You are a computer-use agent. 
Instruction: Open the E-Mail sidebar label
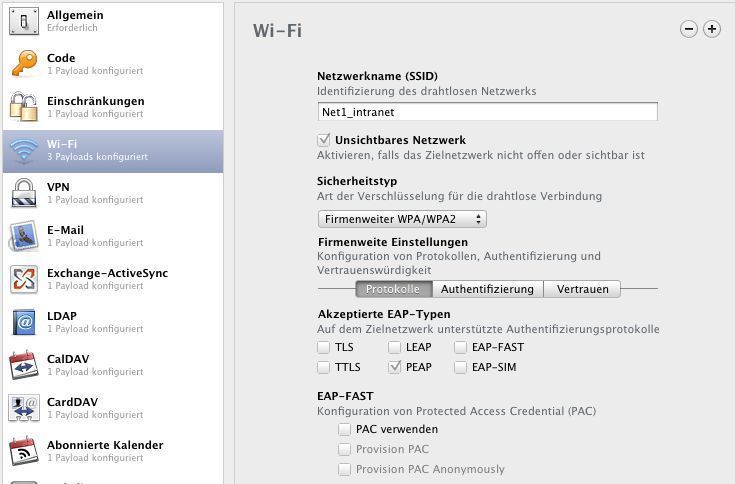(65, 230)
